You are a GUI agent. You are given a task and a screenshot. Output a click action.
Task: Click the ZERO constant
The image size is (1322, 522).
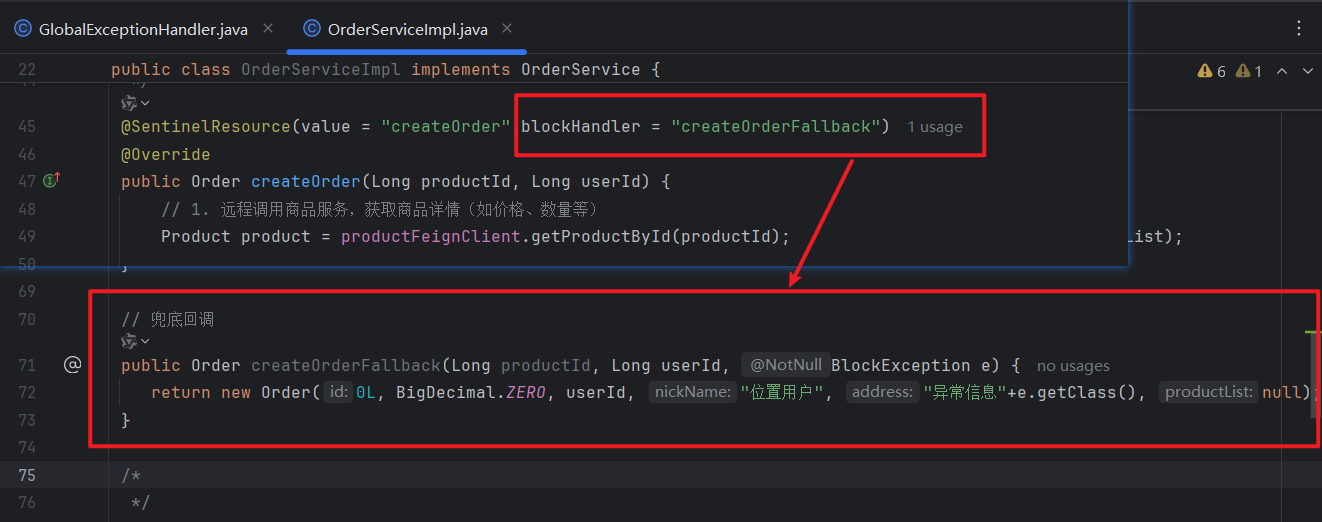coord(526,392)
